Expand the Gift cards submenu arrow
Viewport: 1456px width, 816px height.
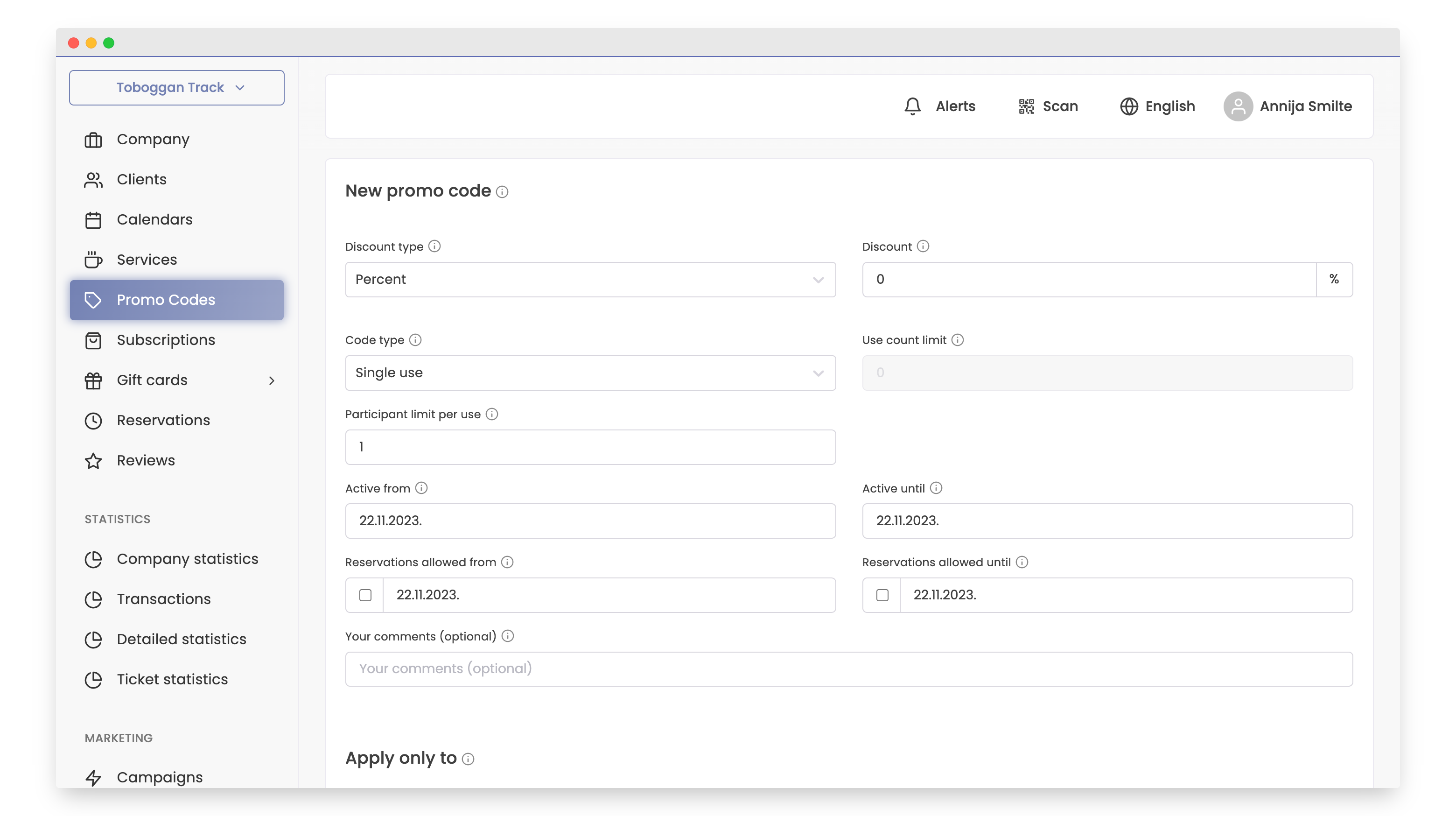coord(272,380)
